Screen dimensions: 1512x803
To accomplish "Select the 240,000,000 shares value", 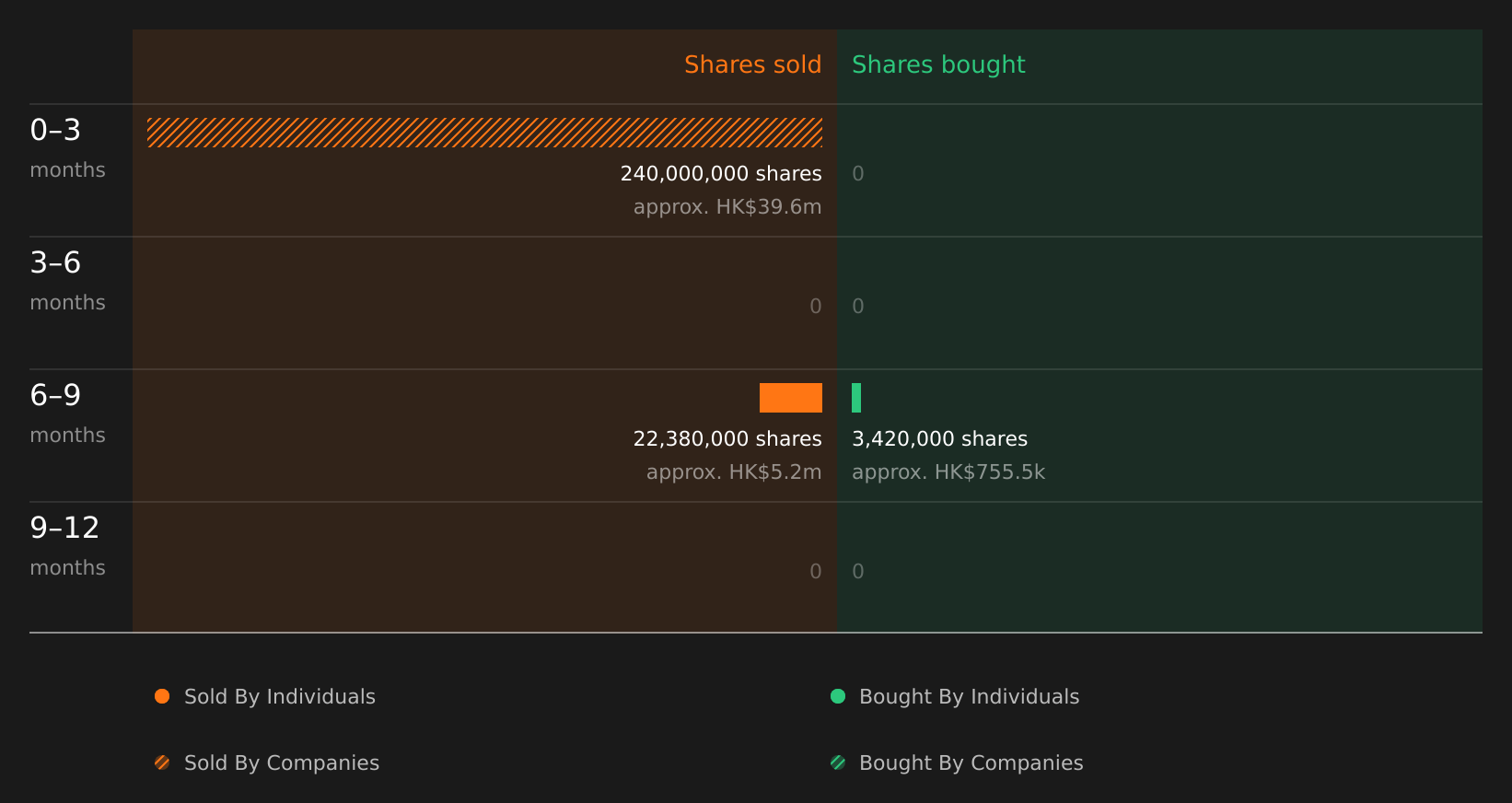I will pyautogui.click(x=721, y=174).
